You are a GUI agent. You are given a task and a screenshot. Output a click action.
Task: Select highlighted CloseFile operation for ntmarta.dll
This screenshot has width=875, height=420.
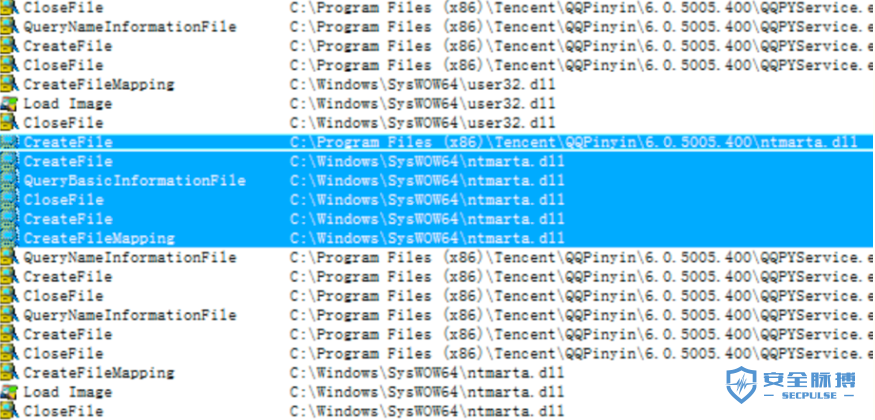(x=63, y=200)
